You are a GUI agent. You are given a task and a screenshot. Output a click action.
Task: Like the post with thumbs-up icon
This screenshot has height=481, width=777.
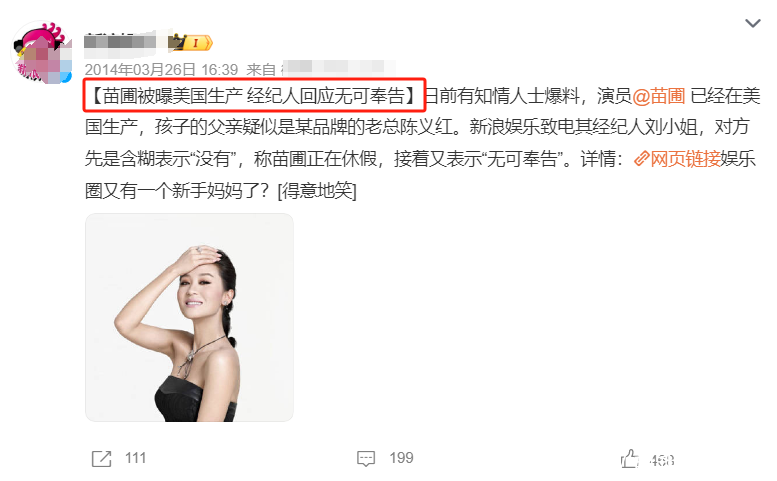(629, 458)
